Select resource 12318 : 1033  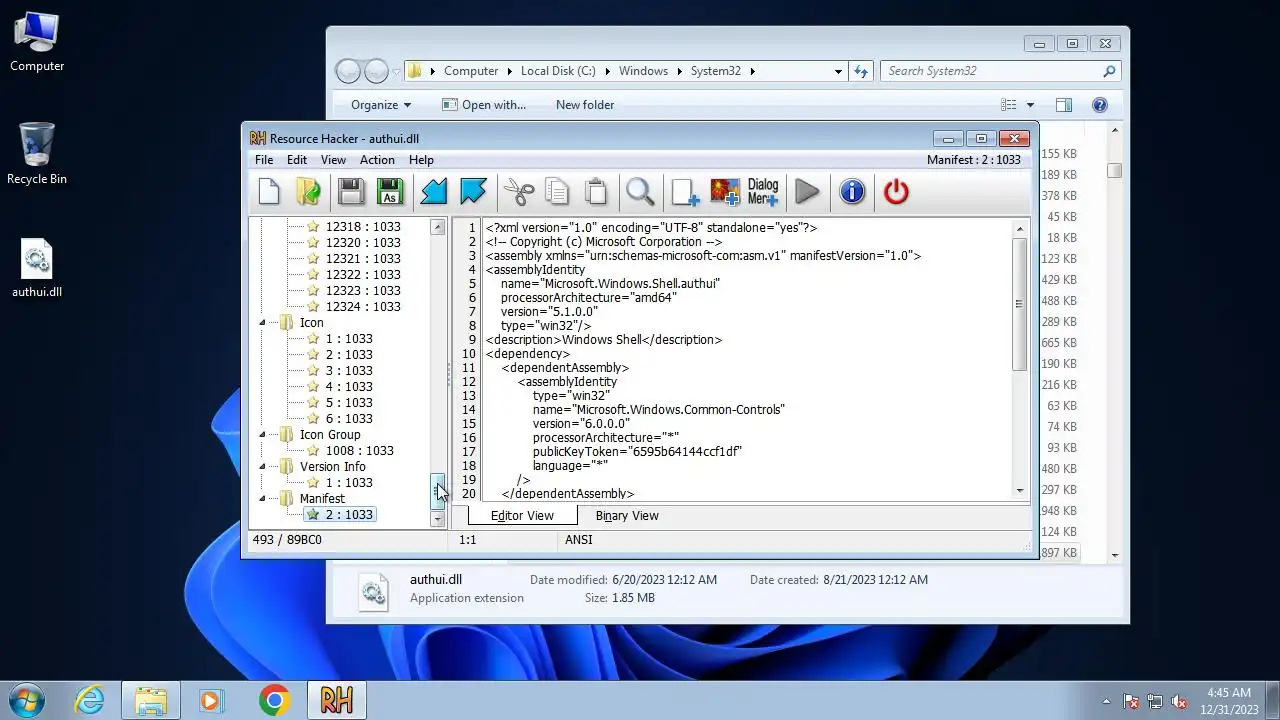pyautogui.click(x=362, y=227)
